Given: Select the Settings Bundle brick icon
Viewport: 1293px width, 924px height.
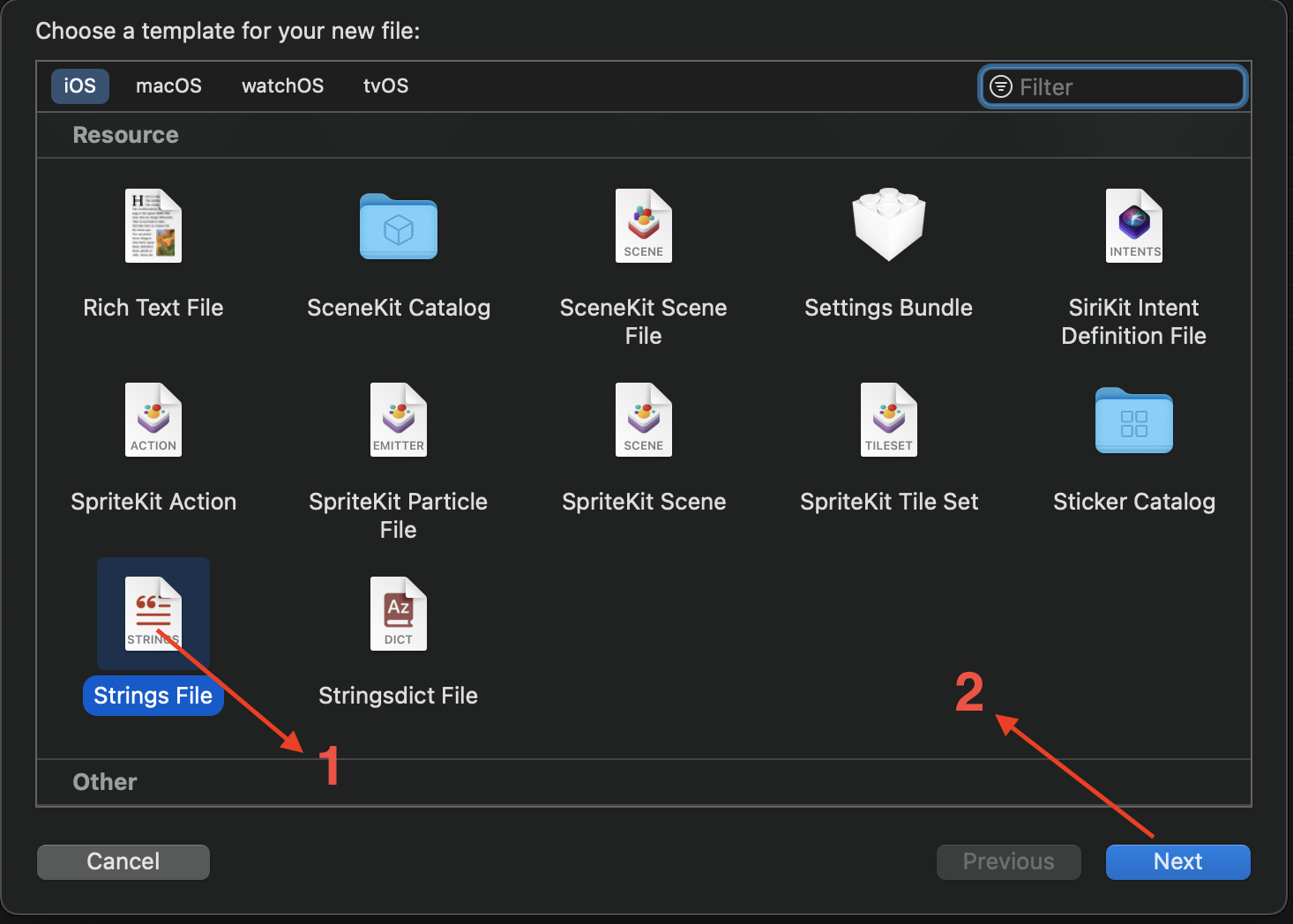Looking at the screenshot, I should tap(889, 224).
